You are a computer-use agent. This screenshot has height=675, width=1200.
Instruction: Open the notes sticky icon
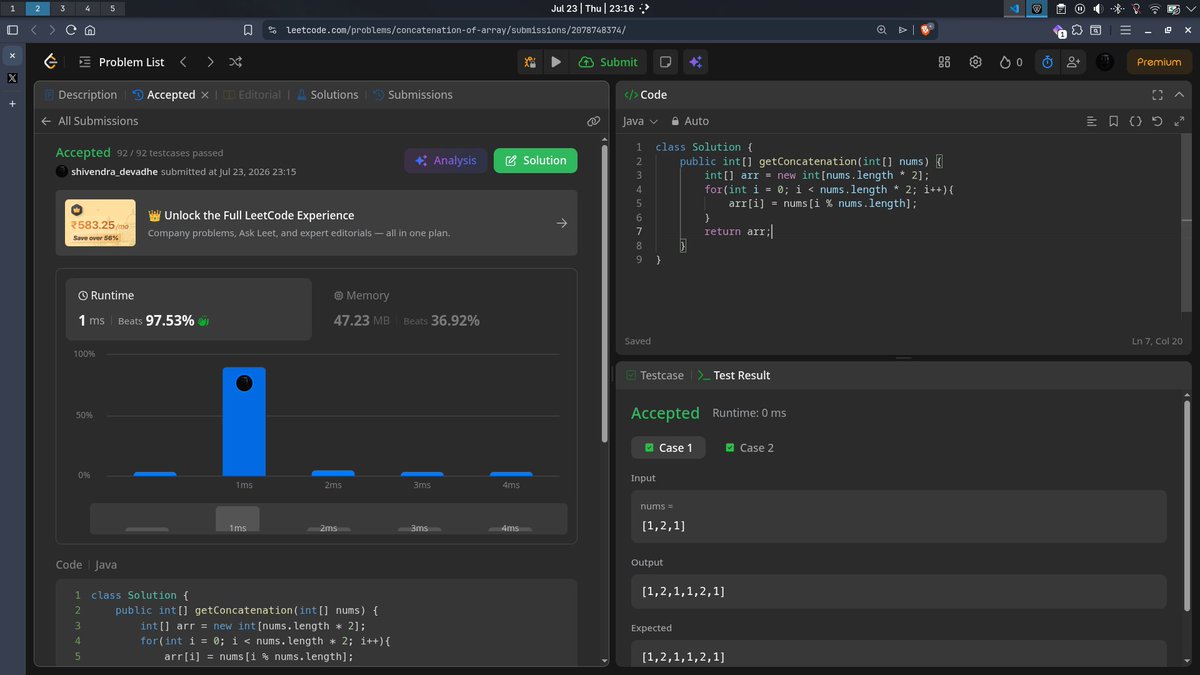pos(665,62)
